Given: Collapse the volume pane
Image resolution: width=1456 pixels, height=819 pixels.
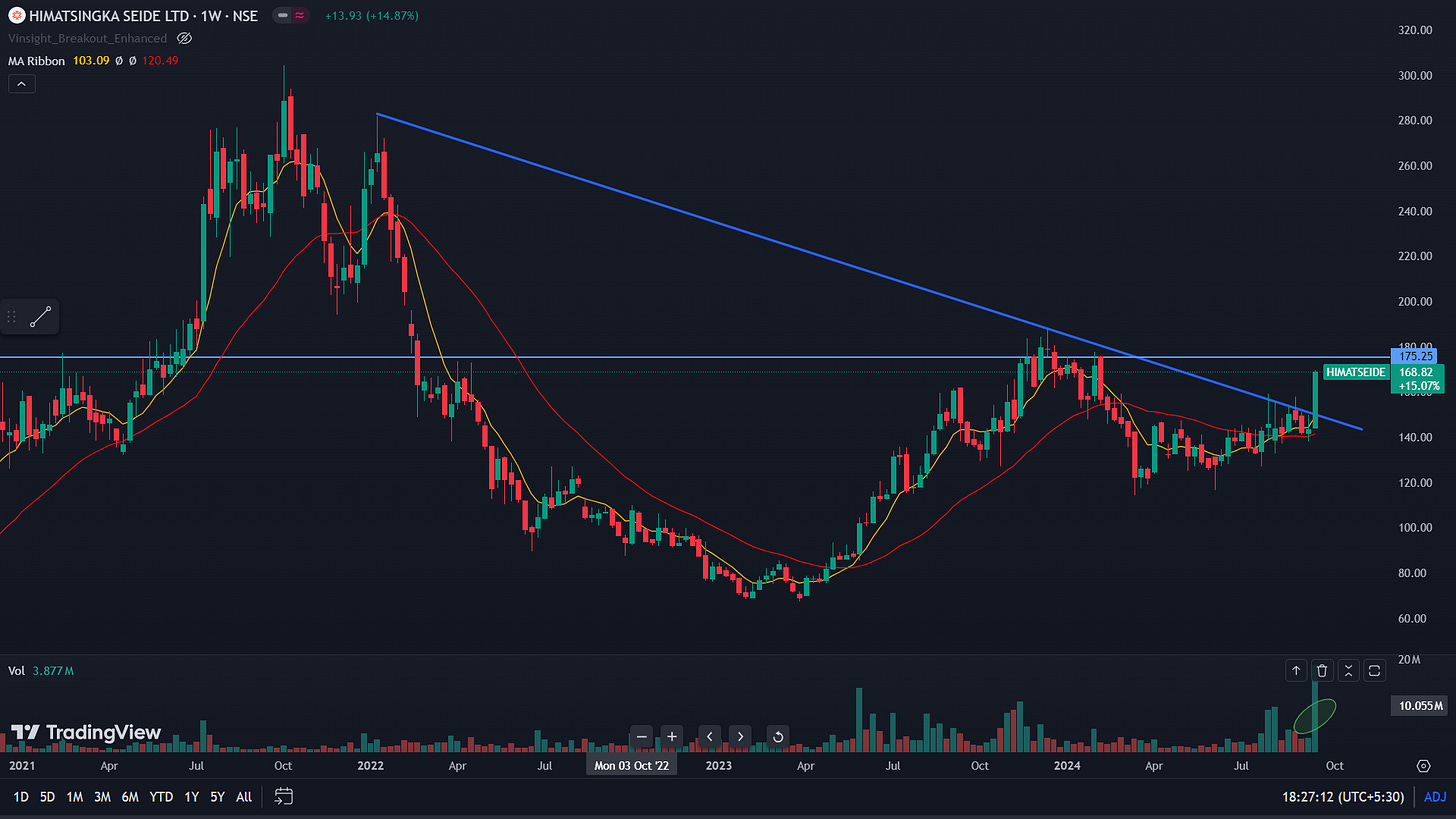Looking at the screenshot, I should (1348, 671).
